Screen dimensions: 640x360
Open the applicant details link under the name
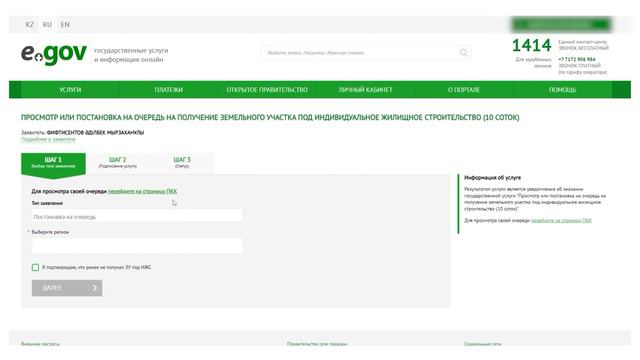(x=48, y=140)
